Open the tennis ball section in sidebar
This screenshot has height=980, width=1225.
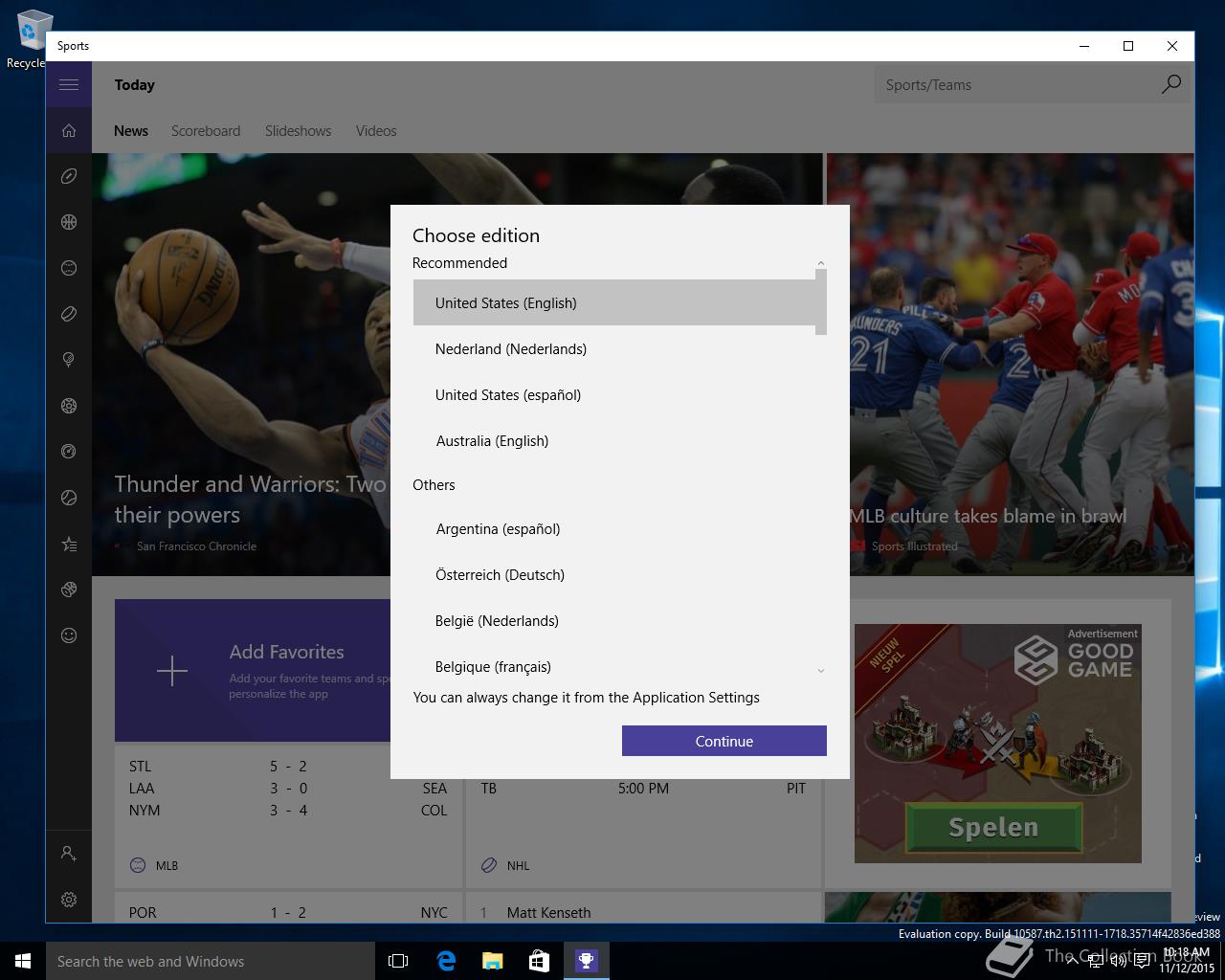(x=69, y=498)
